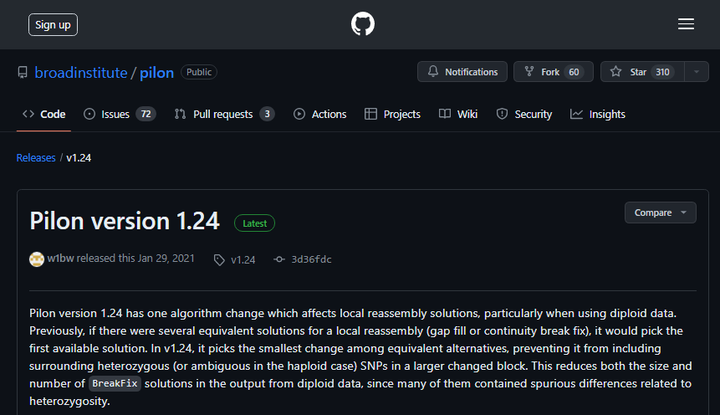Open the hamburger navigation menu
The image size is (720, 415).
pyautogui.click(x=685, y=24)
